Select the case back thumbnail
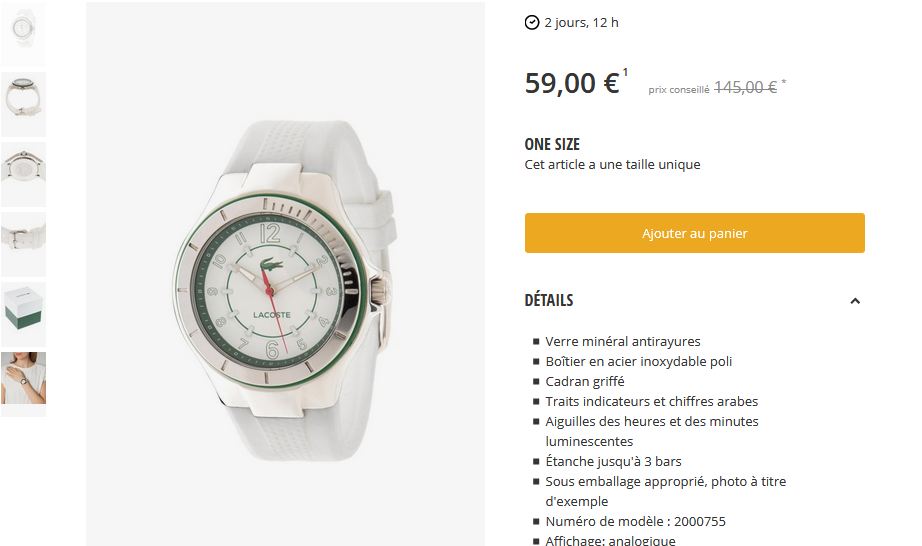Image resolution: width=922 pixels, height=546 pixels. 23,174
